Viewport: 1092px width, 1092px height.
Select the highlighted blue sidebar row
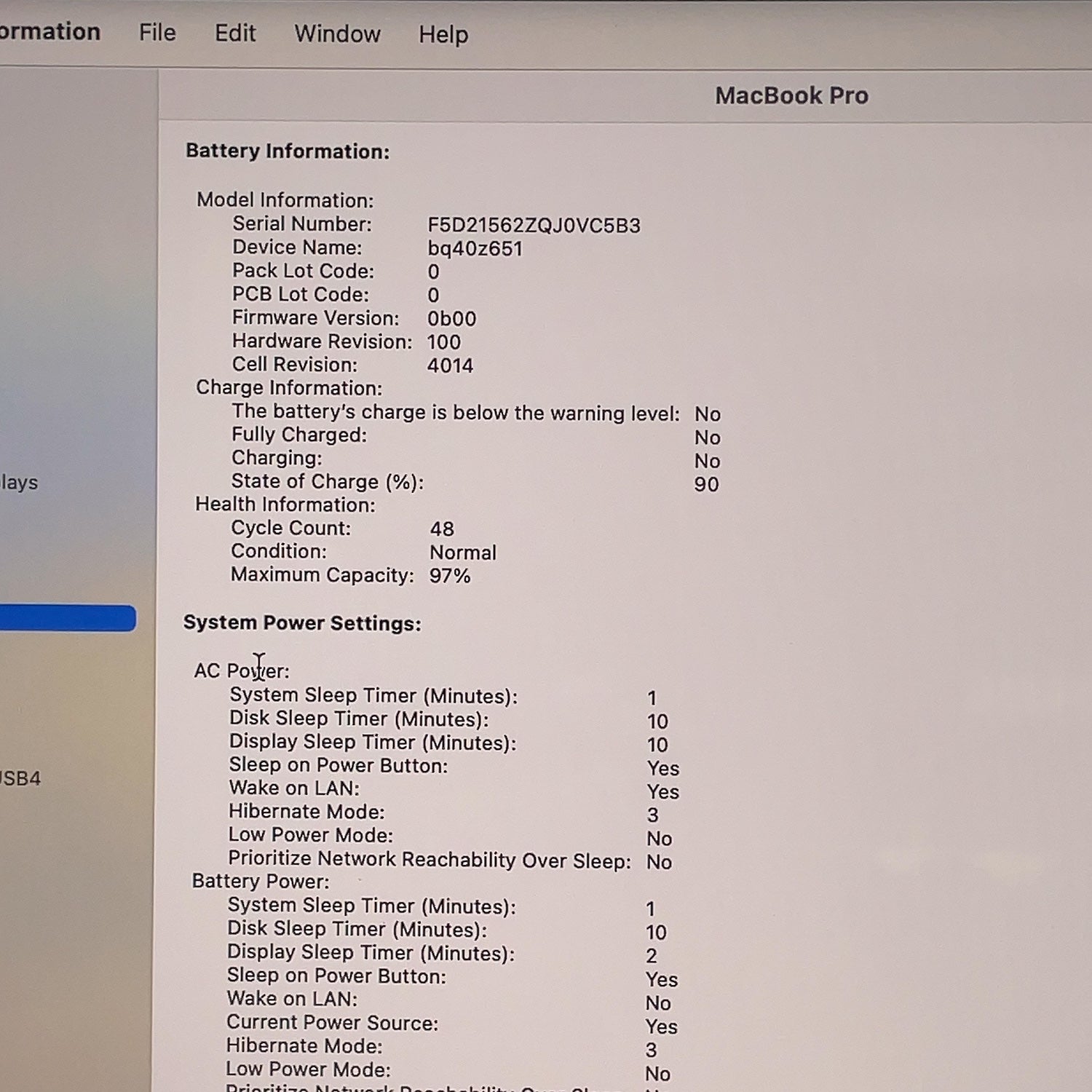tap(68, 618)
